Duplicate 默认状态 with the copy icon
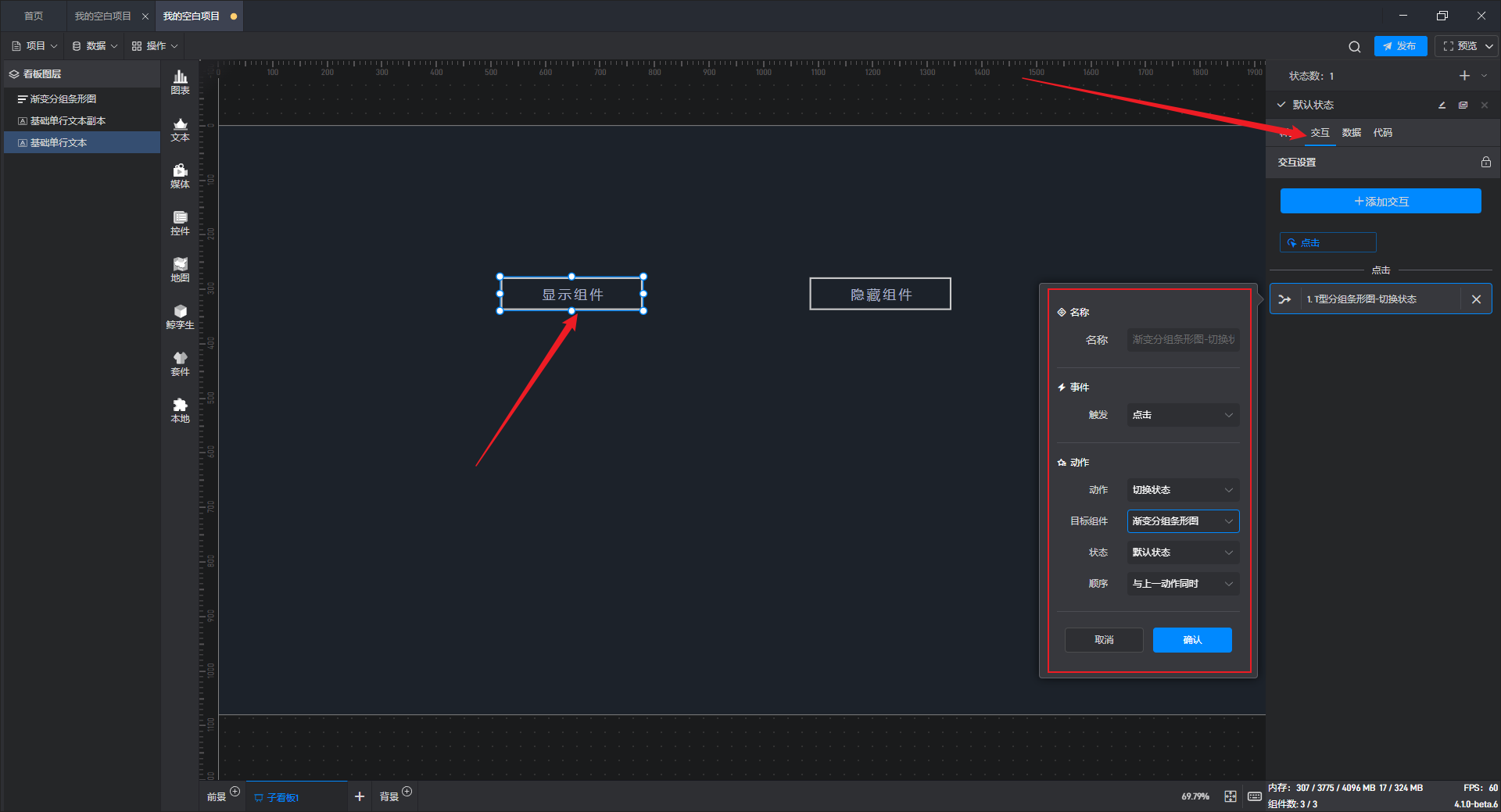 point(1463,105)
